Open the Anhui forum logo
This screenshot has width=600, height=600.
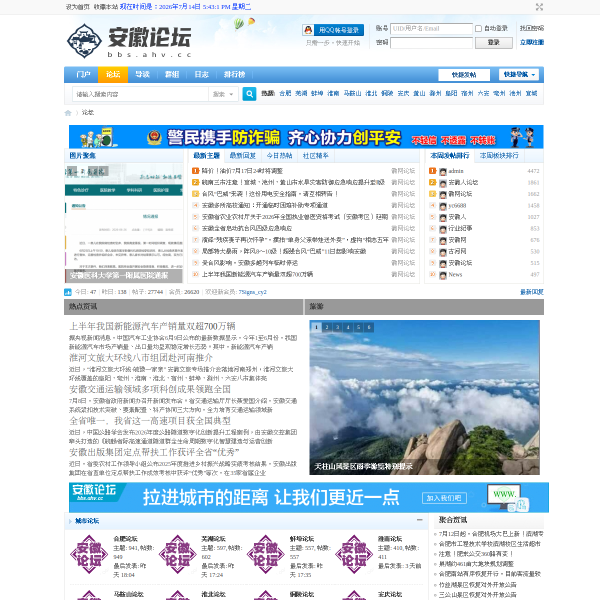(129, 41)
